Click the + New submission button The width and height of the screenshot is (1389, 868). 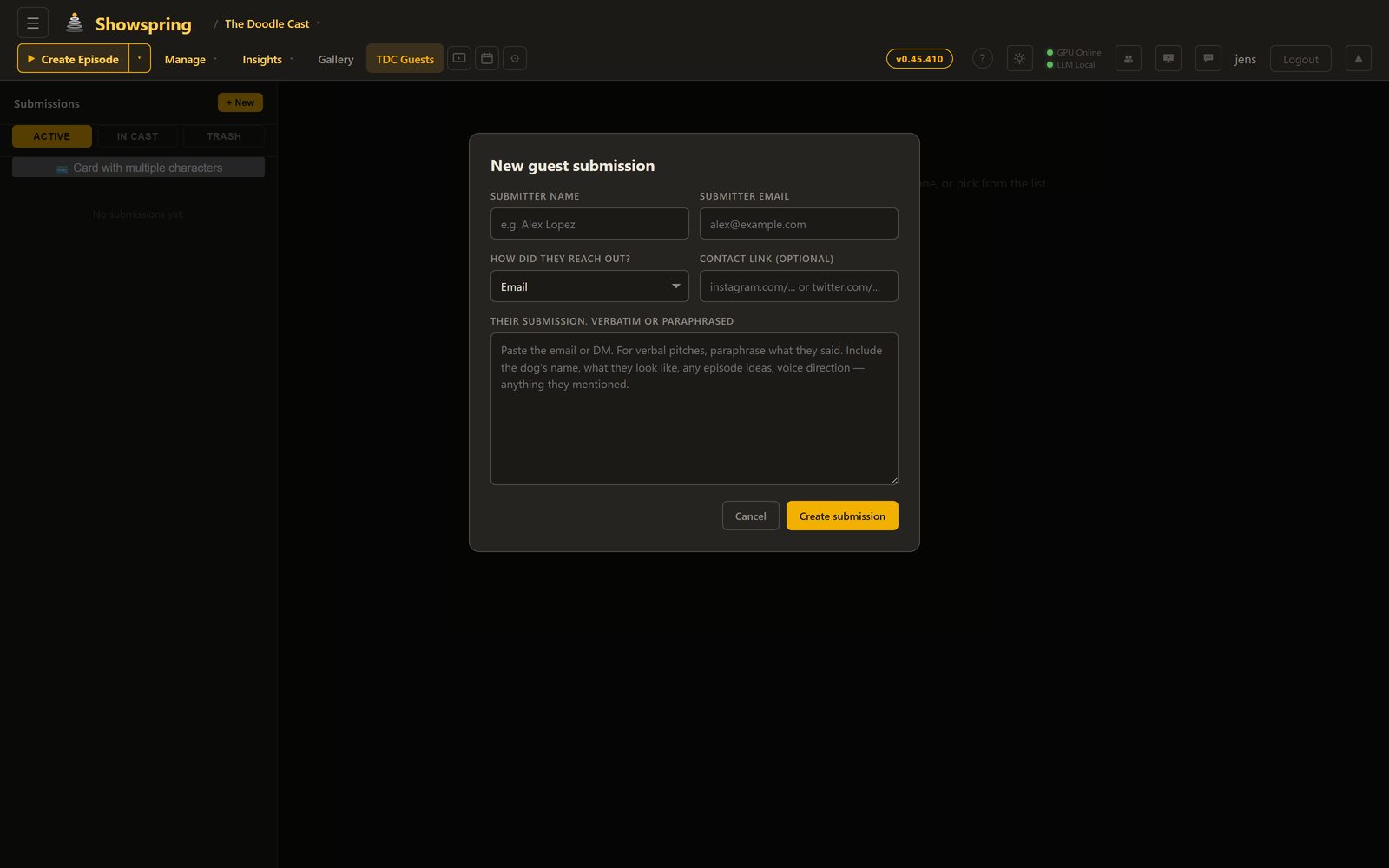[x=240, y=102]
